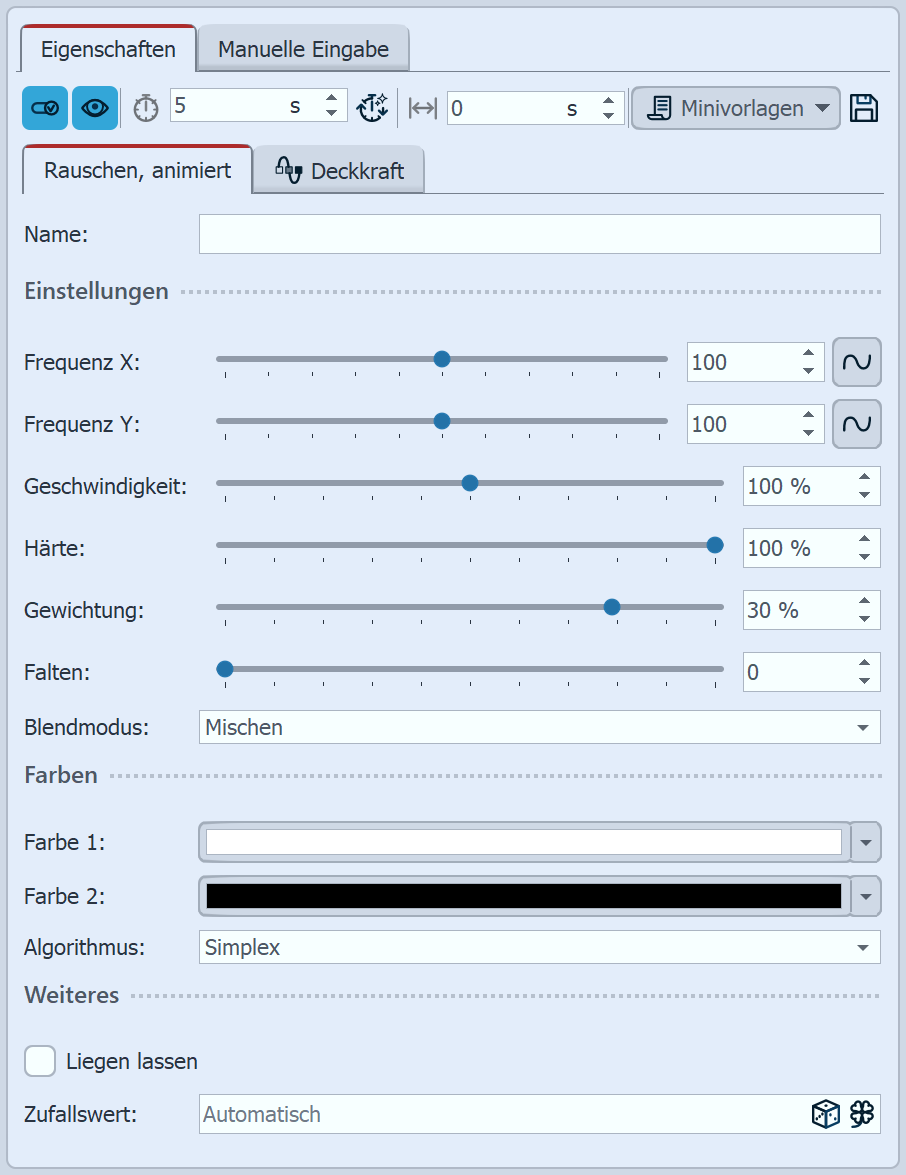Click the Frequenz Y slider handle
906x1175 pixels.
point(442,421)
